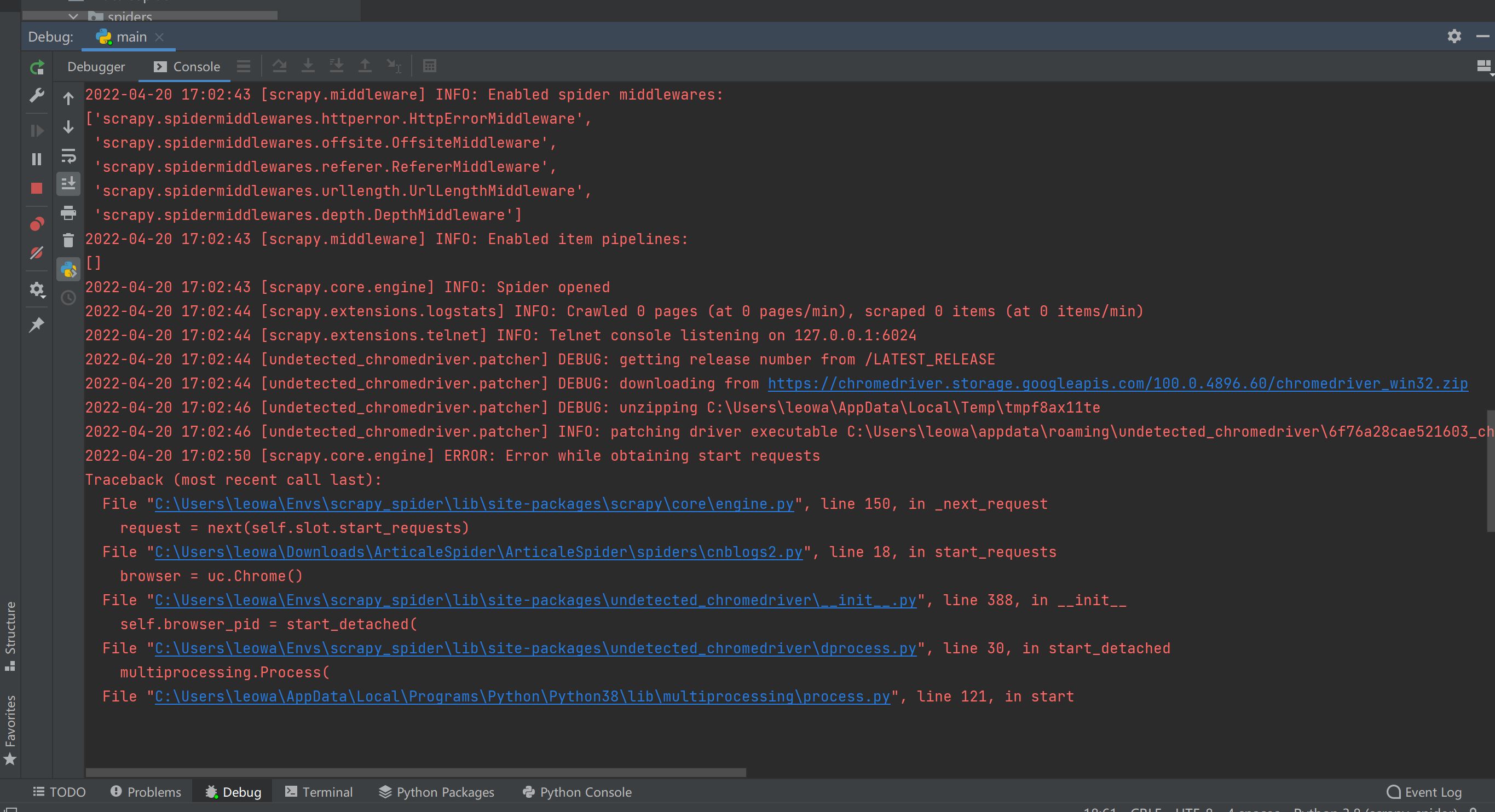Collapse the spiders folder chevron
This screenshot has width=1495, height=812.
pyautogui.click(x=73, y=16)
